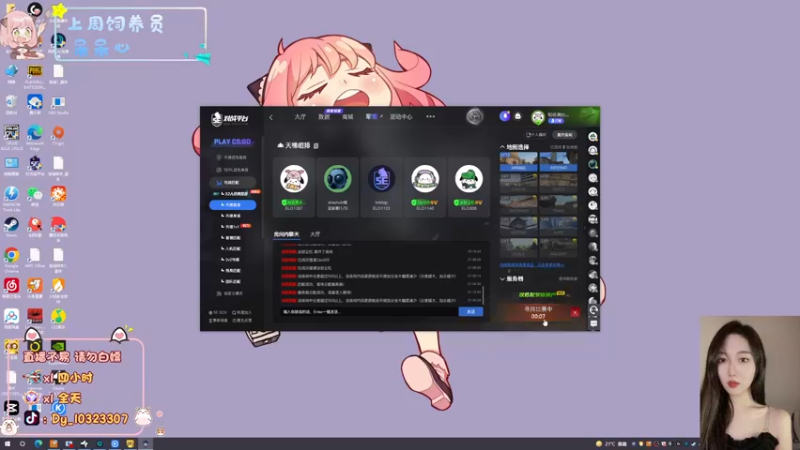The height and width of the screenshot is (450, 800).
Task: Open the Origin desktop icon
Action: coord(58,135)
